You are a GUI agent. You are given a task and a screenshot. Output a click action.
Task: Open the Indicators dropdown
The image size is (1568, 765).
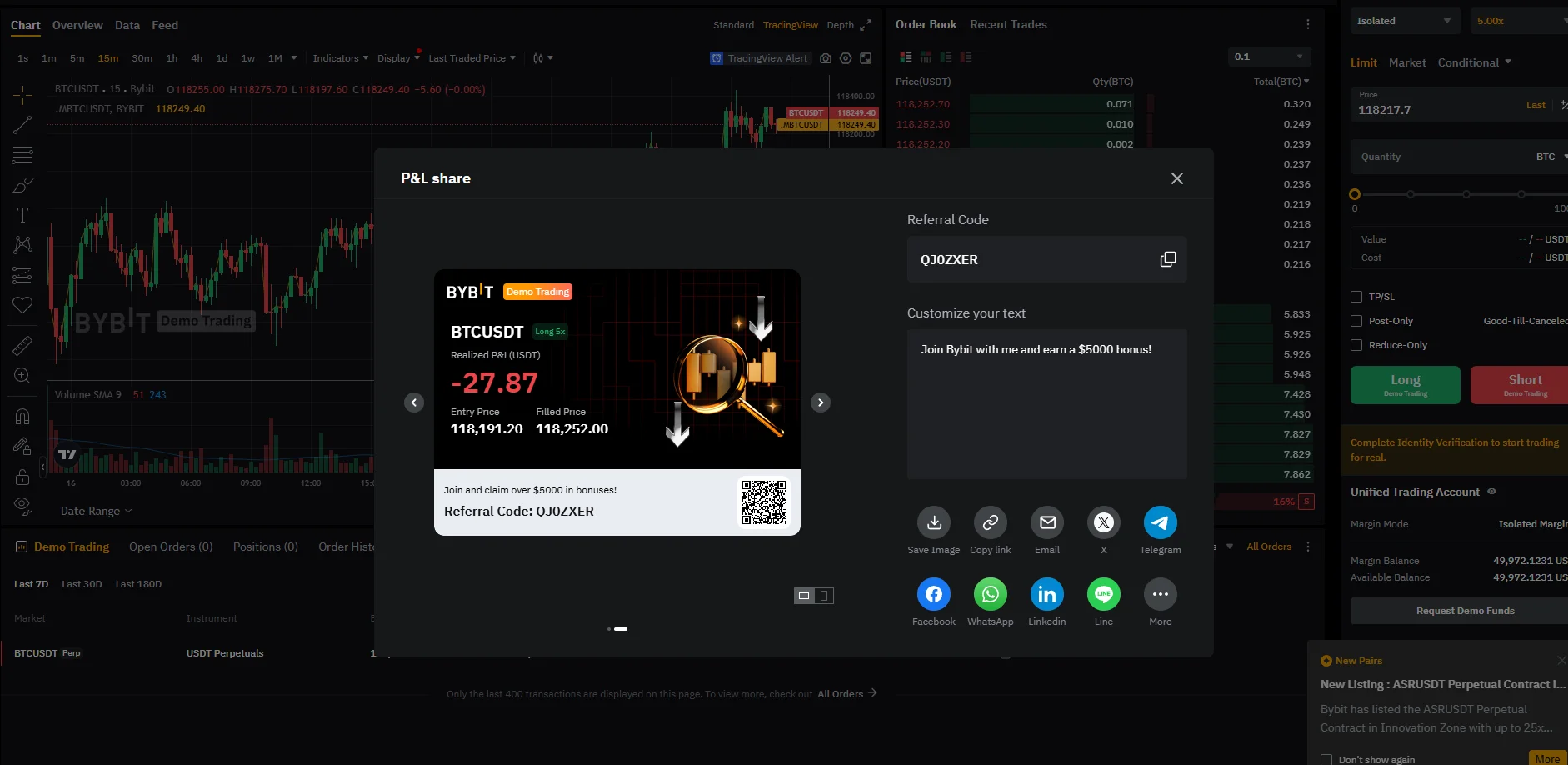[341, 58]
